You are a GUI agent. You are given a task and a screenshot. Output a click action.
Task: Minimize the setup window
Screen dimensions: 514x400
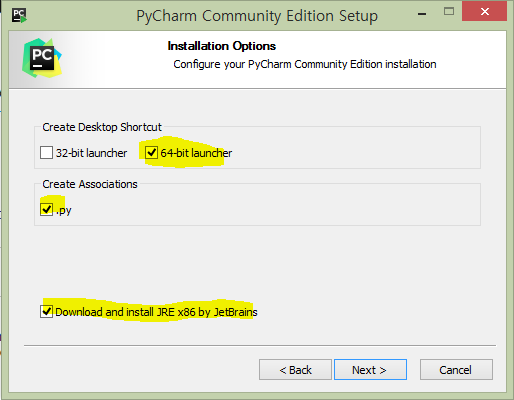[x=422, y=13]
